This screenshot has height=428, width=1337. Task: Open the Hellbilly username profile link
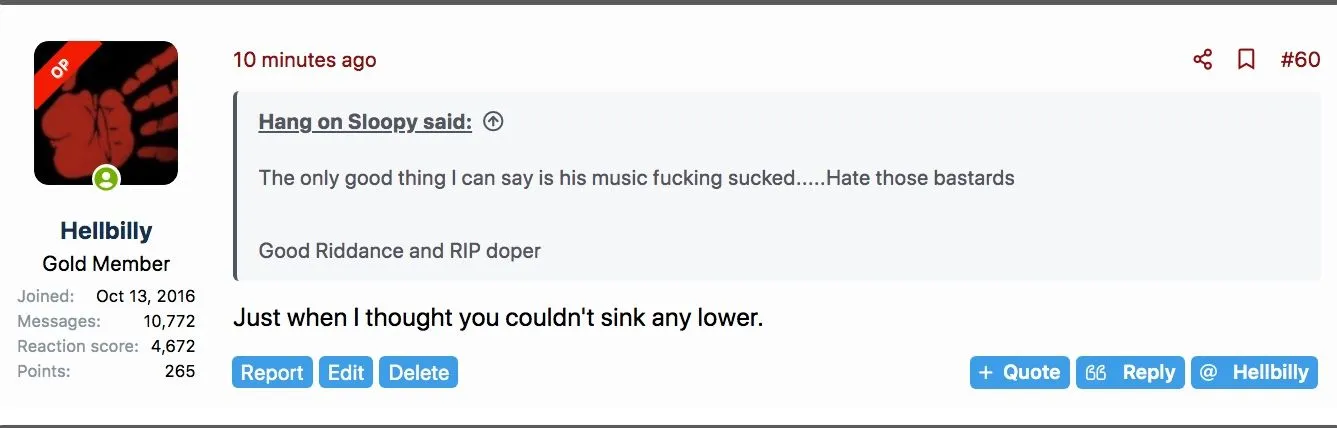(106, 231)
